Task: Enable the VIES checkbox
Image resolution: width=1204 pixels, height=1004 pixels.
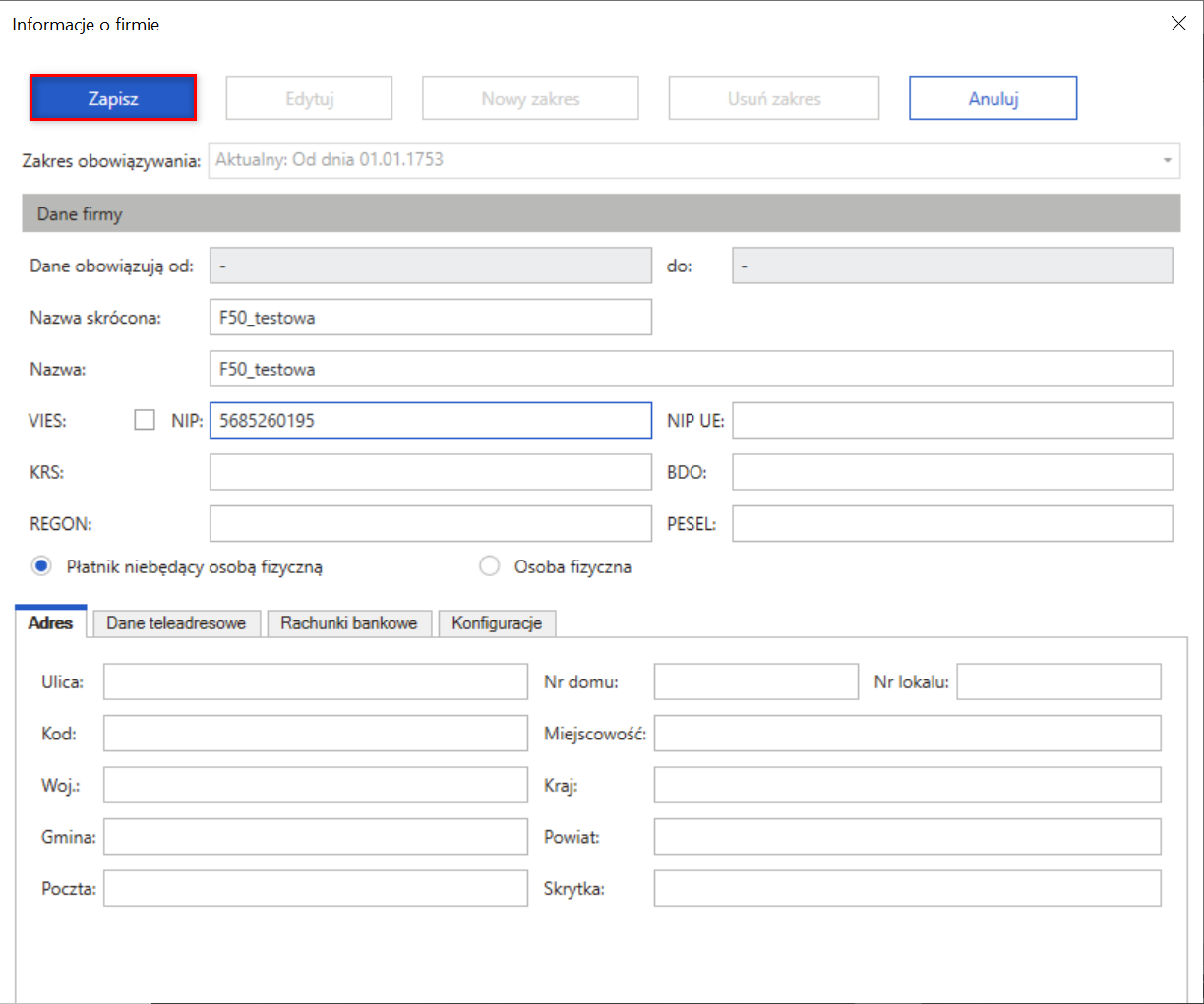Action: point(145,420)
